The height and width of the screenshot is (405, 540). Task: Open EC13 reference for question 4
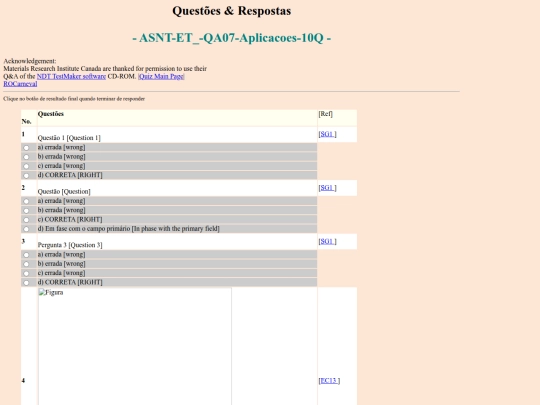click(329, 381)
